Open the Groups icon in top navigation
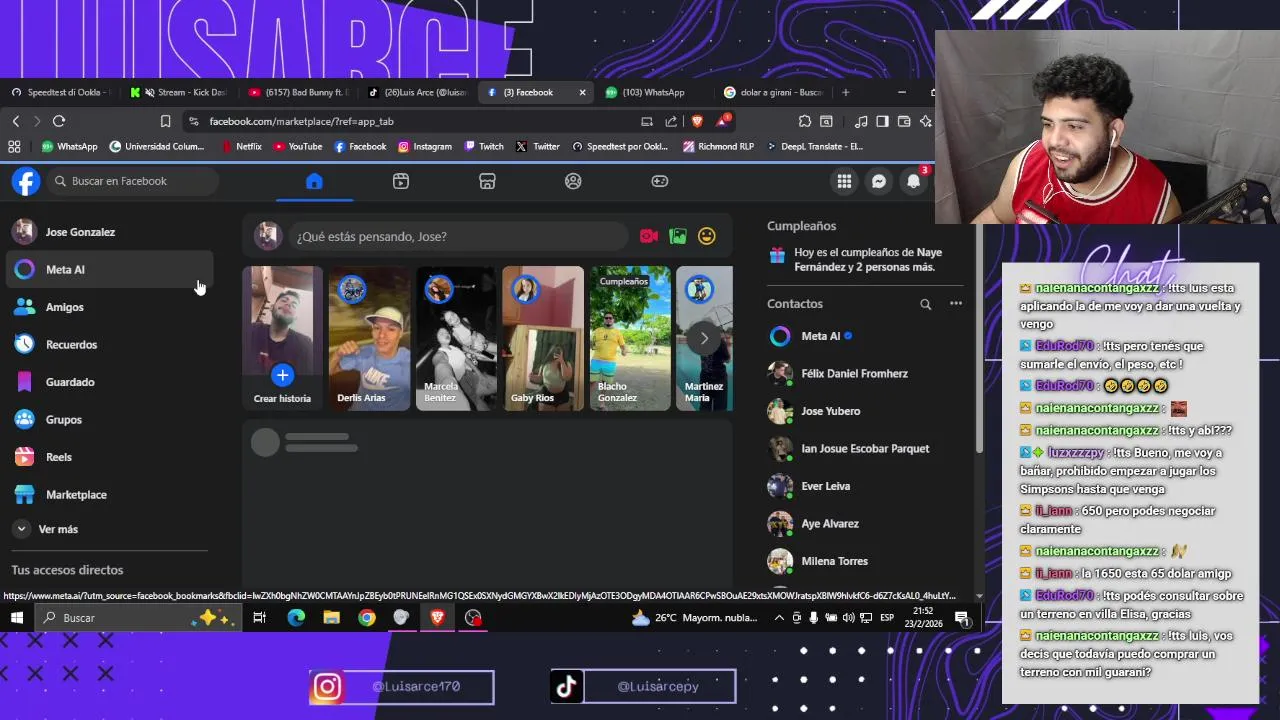 [x=573, y=181]
